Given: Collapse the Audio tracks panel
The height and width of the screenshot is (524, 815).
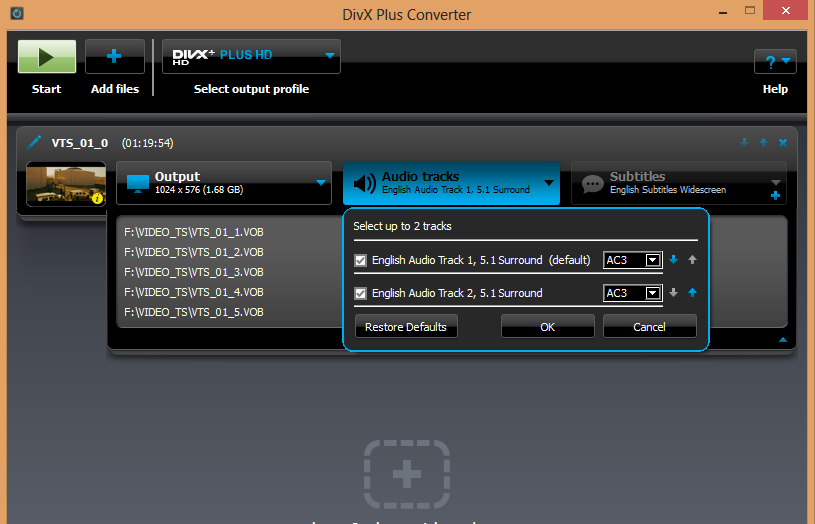Looking at the screenshot, I should (x=548, y=182).
